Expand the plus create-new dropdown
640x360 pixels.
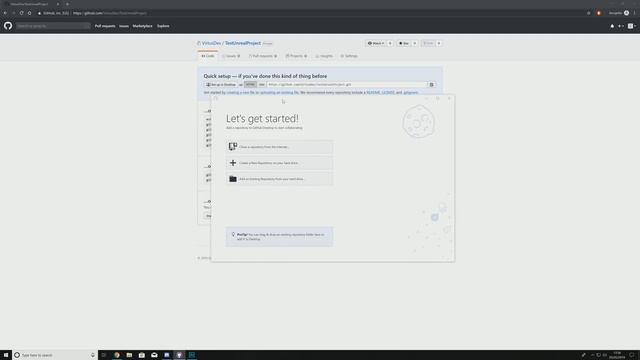(x=621, y=26)
